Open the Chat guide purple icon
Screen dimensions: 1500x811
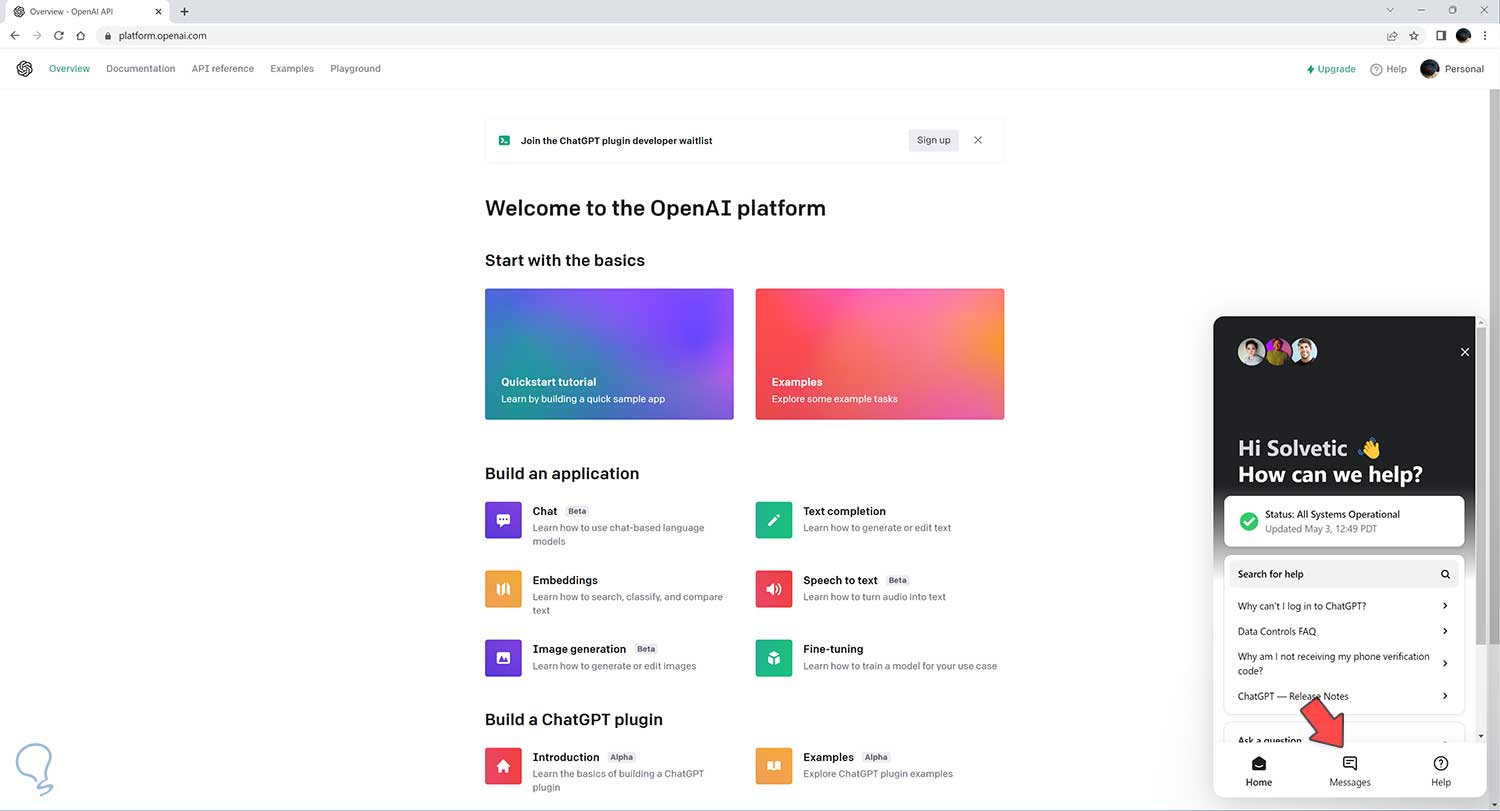[x=503, y=520]
